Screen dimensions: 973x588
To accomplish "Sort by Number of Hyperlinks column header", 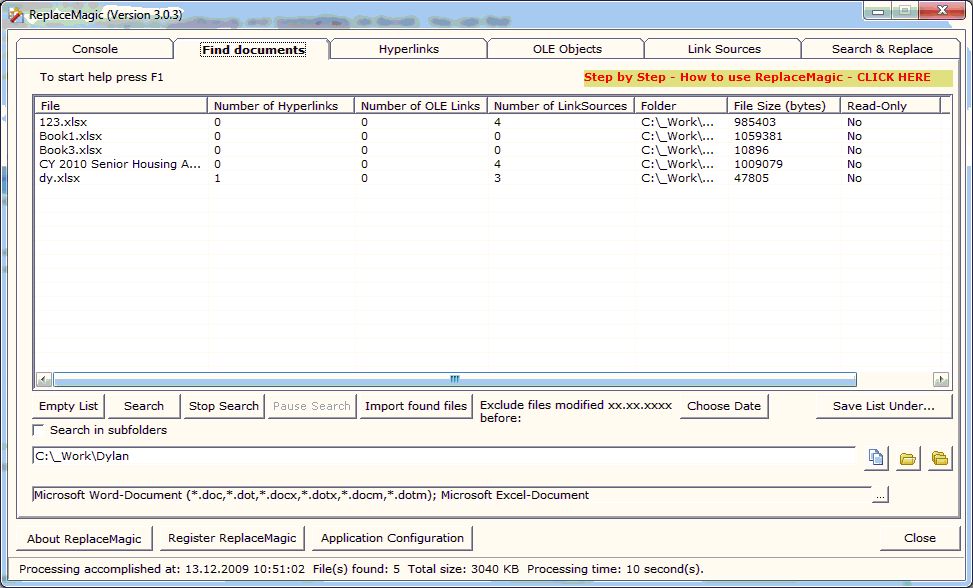I will point(280,105).
